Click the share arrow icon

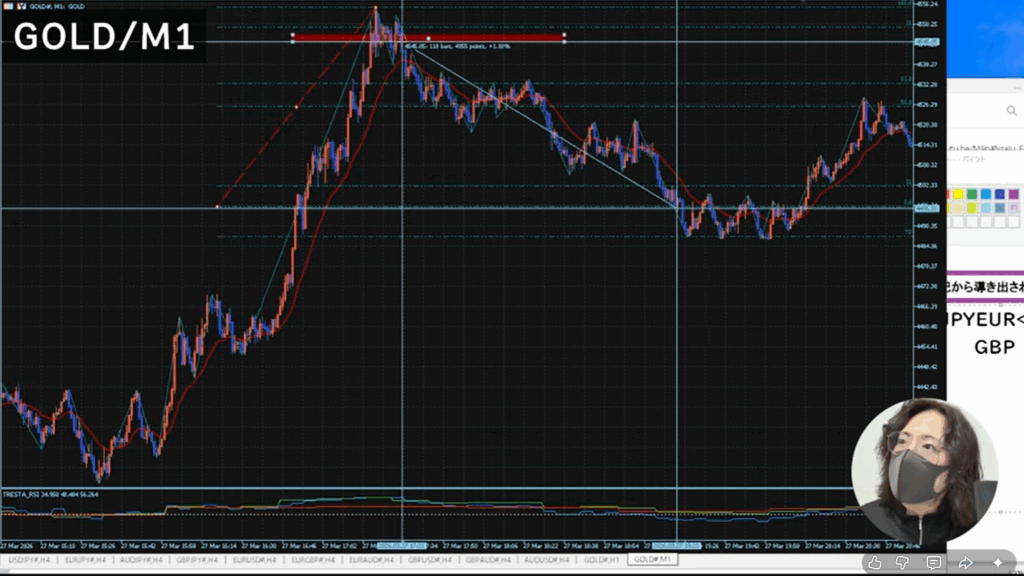coord(966,562)
